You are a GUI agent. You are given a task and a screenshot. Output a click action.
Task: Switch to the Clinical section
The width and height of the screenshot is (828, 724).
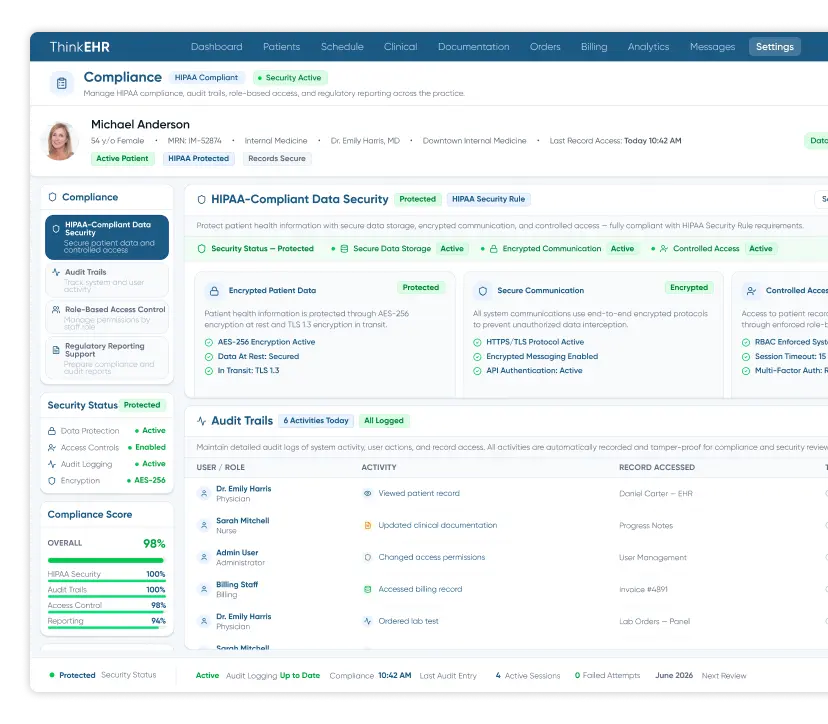(400, 46)
